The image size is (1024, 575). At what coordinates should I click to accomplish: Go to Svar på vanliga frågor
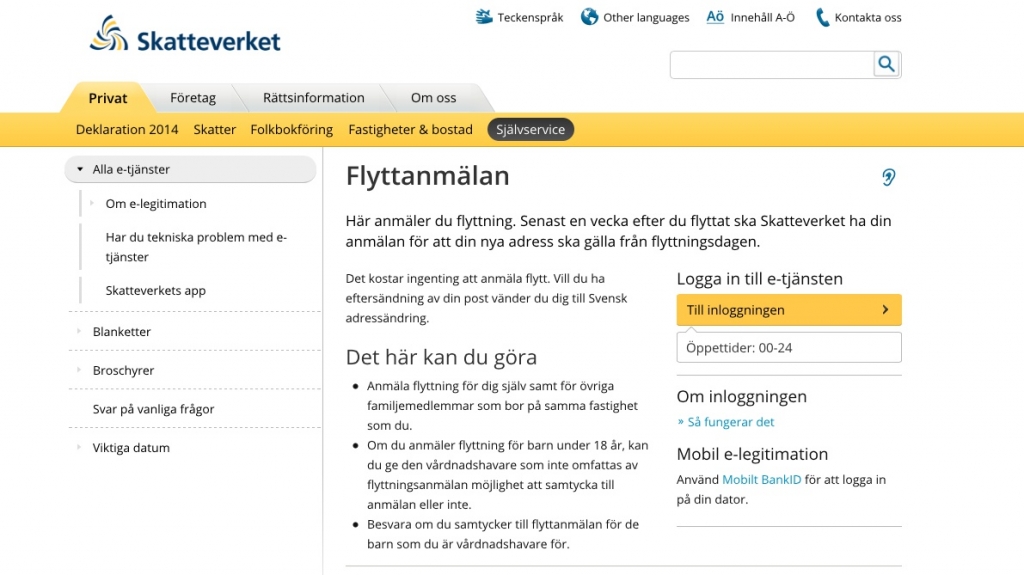153,409
